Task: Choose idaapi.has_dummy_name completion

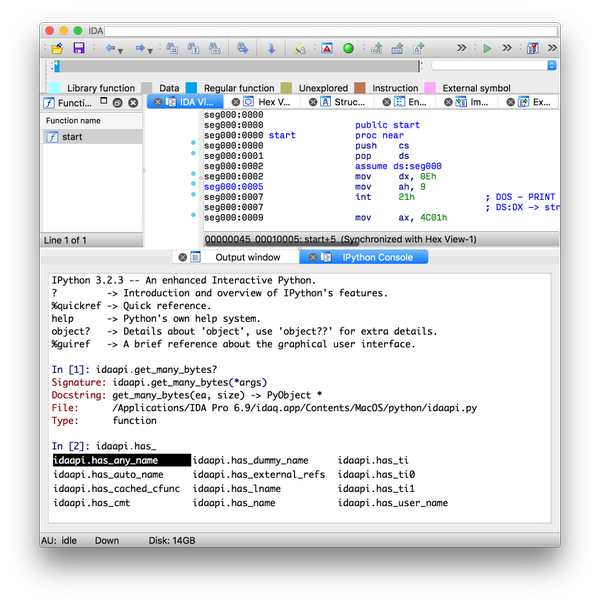Action: point(251,460)
